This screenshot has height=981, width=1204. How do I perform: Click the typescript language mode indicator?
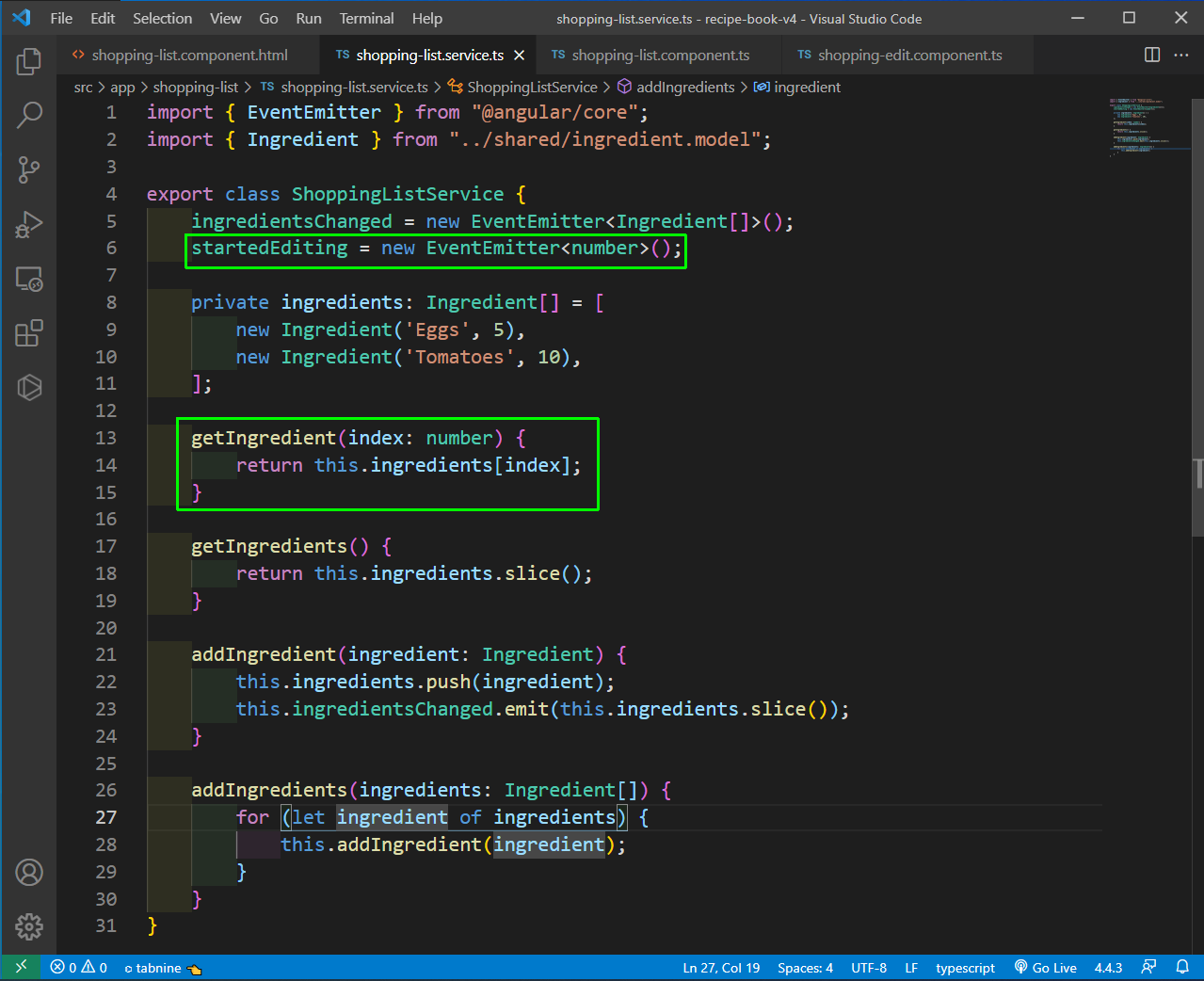(x=965, y=967)
